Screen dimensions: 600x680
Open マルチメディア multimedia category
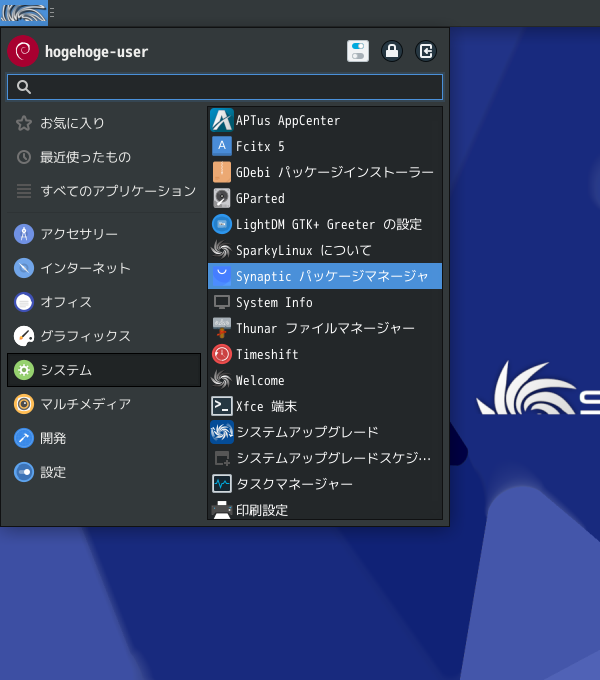(x=104, y=404)
